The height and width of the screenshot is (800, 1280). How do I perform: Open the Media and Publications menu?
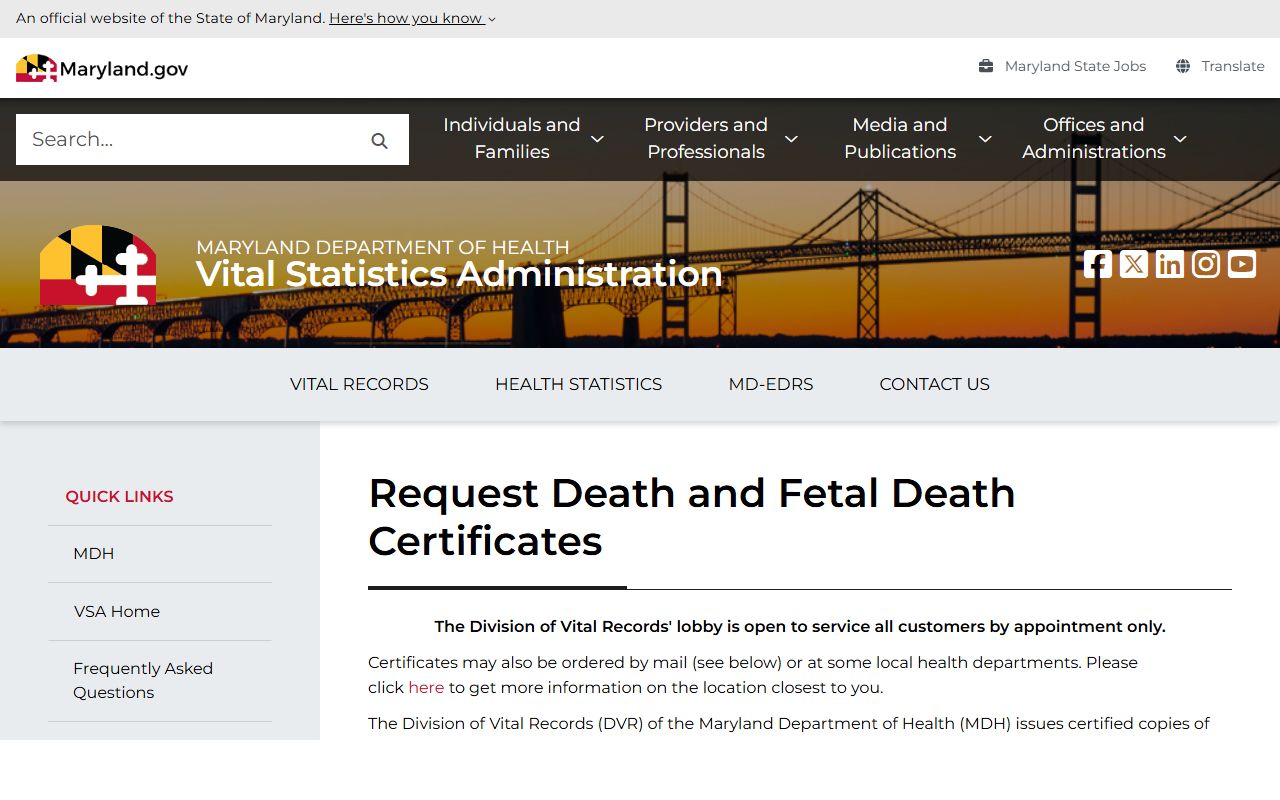pyautogui.click(x=900, y=138)
